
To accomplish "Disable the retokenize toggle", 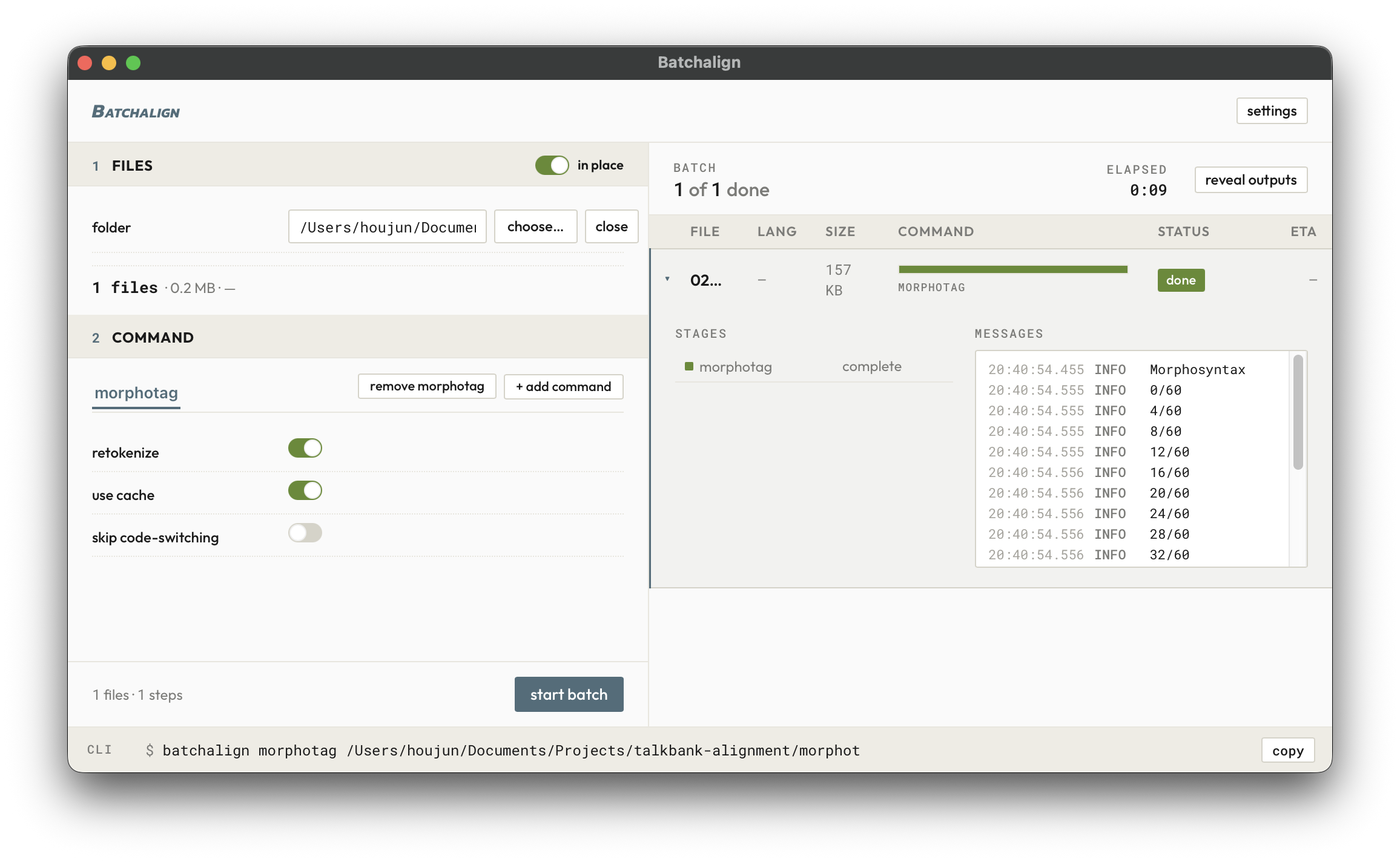I will [305, 448].
